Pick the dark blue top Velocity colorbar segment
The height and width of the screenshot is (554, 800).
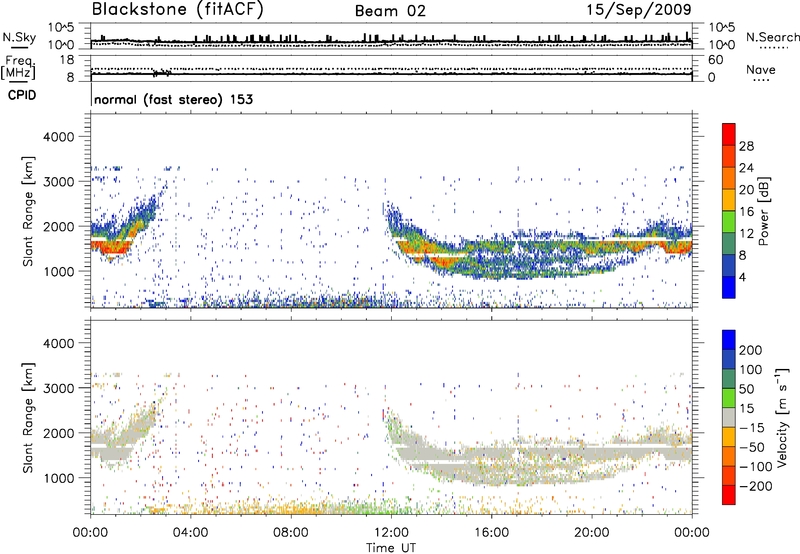[x=730, y=339]
